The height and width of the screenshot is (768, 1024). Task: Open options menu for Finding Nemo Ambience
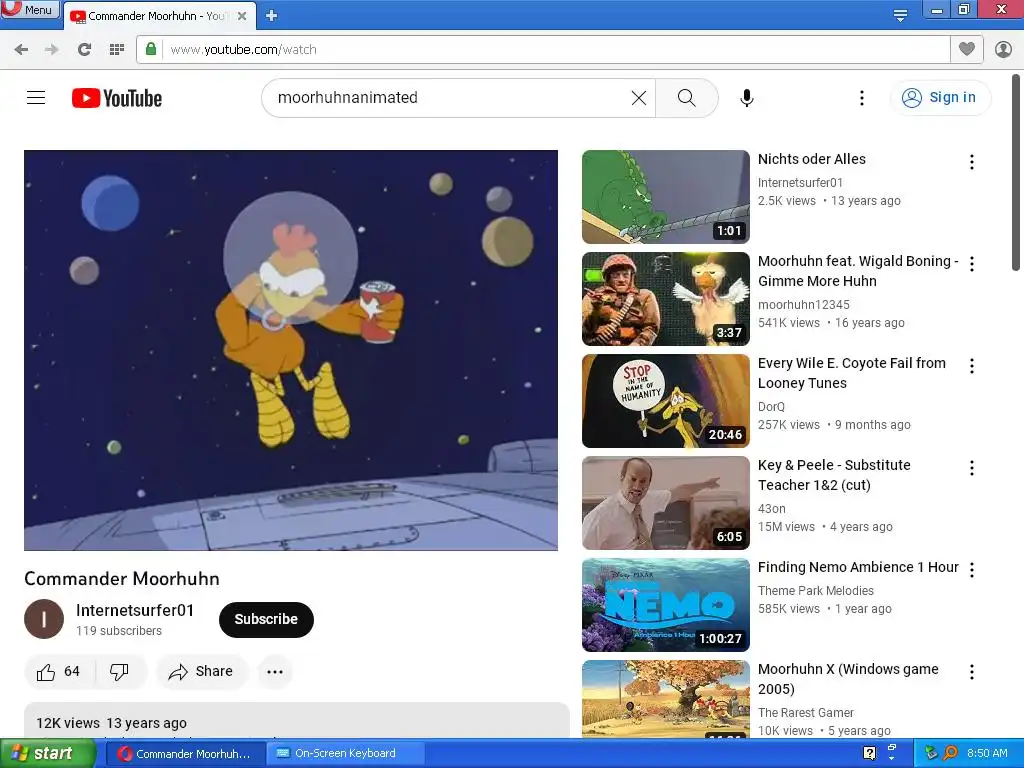click(972, 569)
